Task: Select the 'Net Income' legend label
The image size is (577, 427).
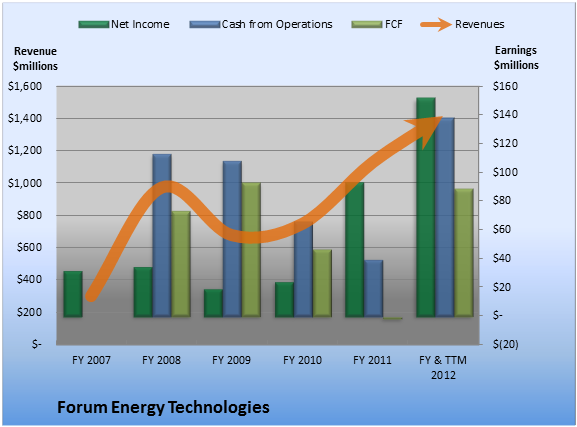Action: click(140, 24)
